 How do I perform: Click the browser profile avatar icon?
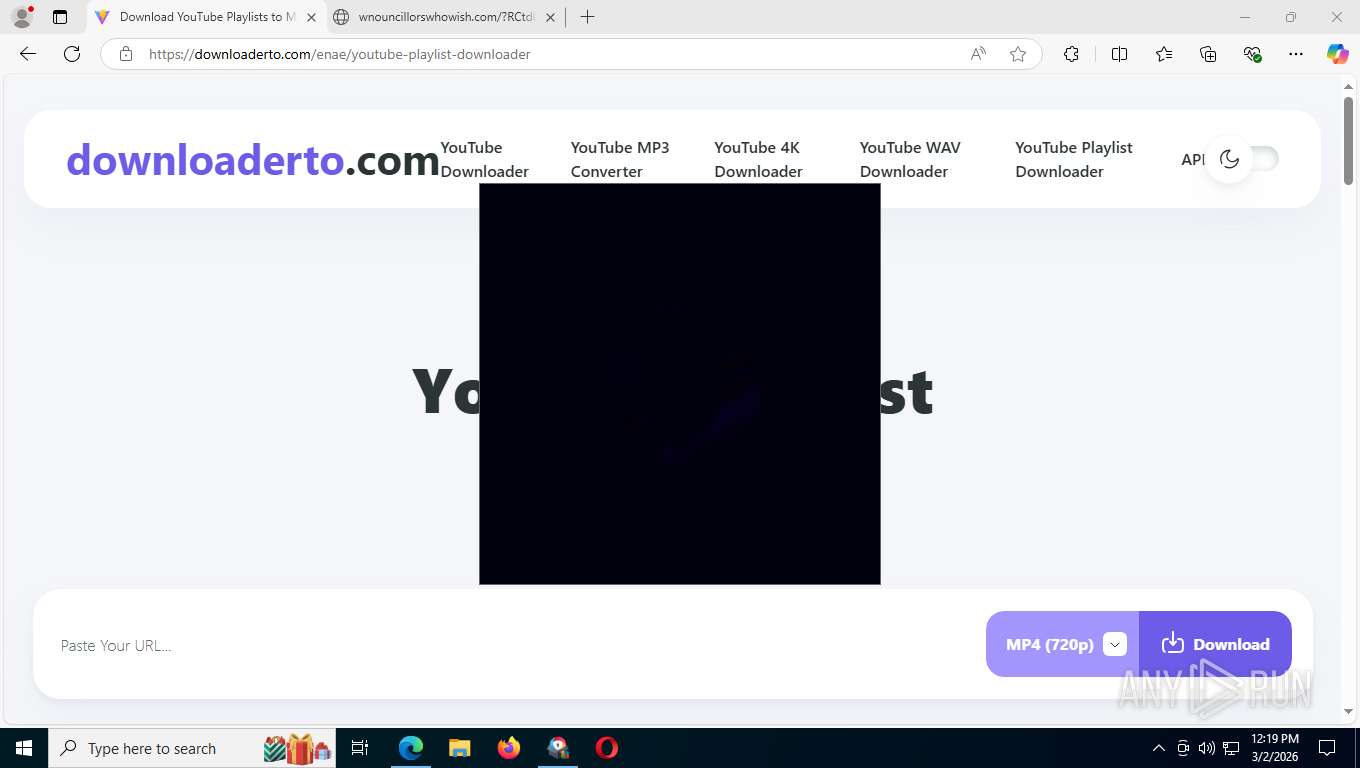22,17
